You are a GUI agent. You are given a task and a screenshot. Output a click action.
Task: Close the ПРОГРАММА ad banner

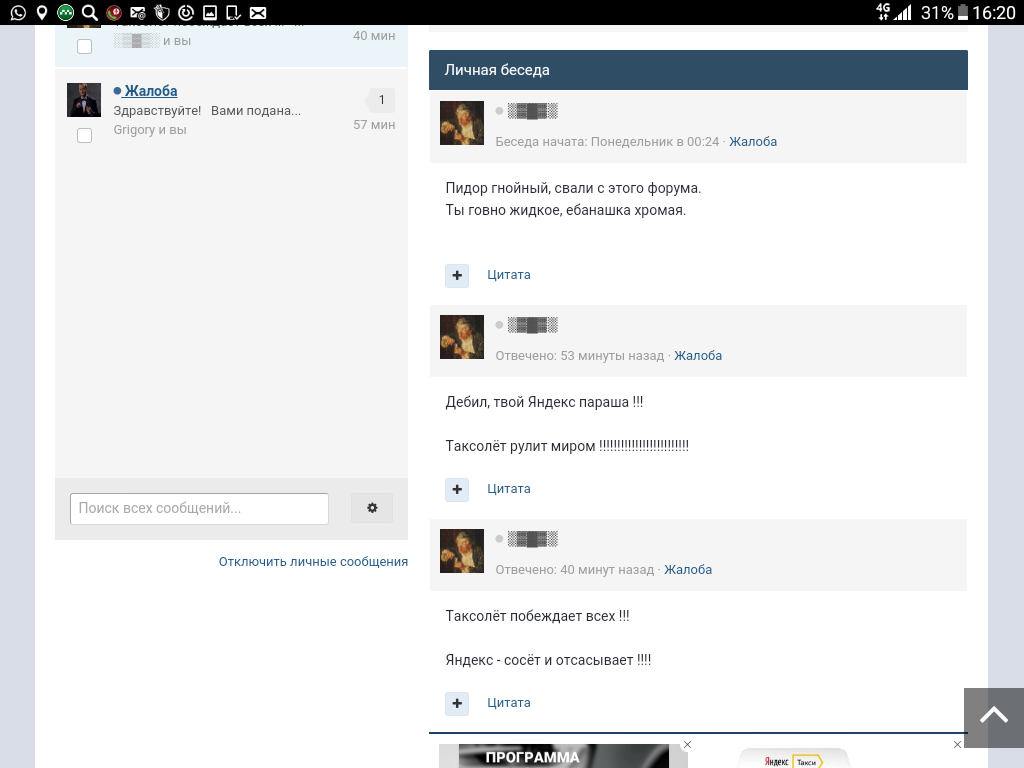(x=687, y=744)
